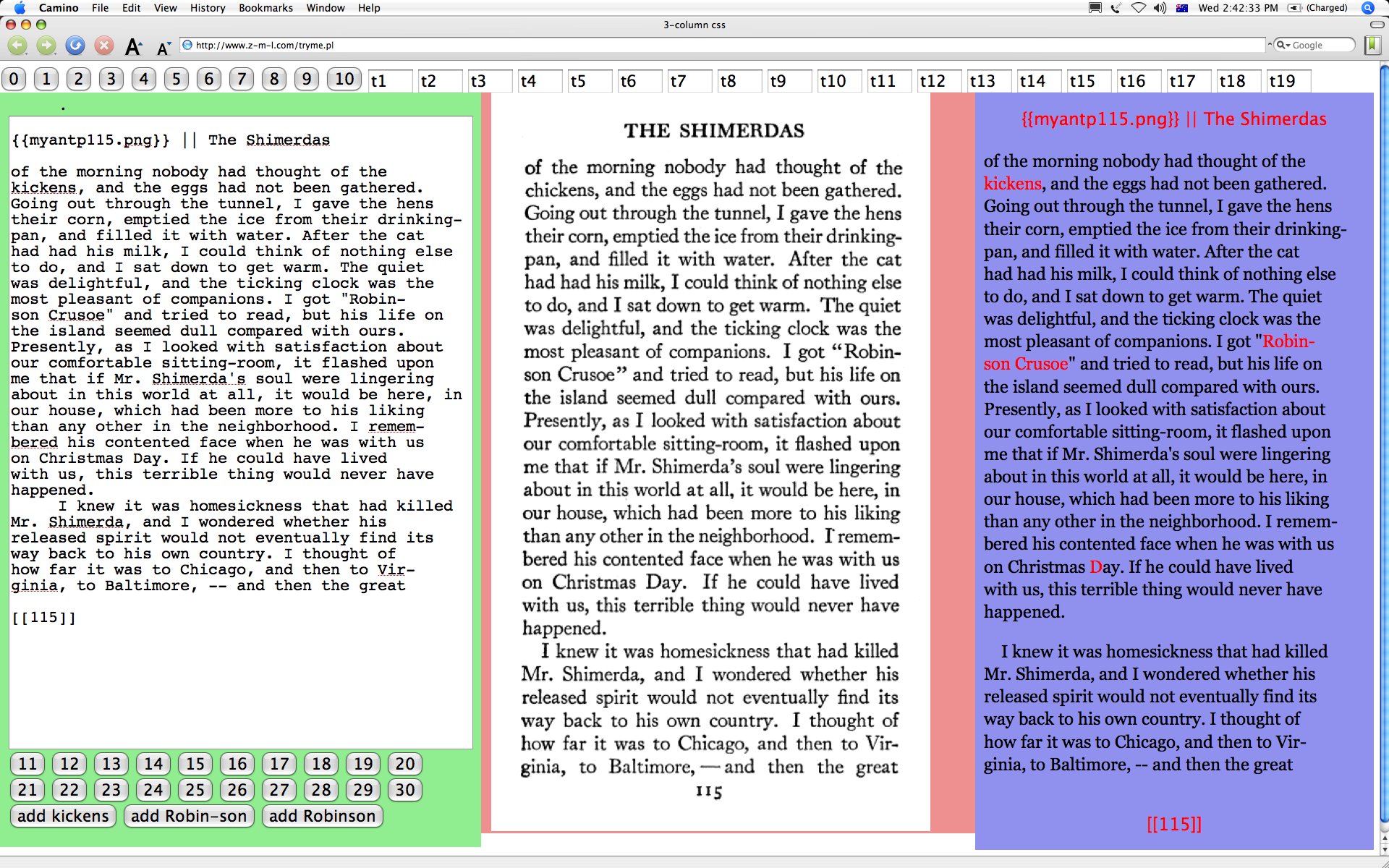Screen dimensions: 1389x868
Task: Click the window toolbar toggle pill button
Action: coord(1377,25)
